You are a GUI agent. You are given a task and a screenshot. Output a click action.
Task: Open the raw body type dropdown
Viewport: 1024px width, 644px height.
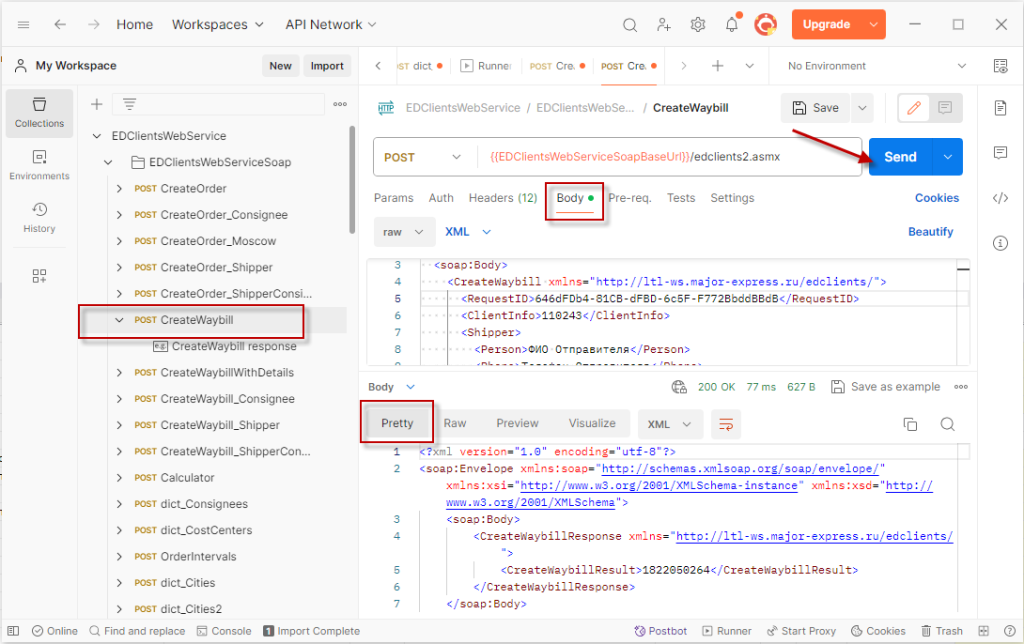(404, 233)
